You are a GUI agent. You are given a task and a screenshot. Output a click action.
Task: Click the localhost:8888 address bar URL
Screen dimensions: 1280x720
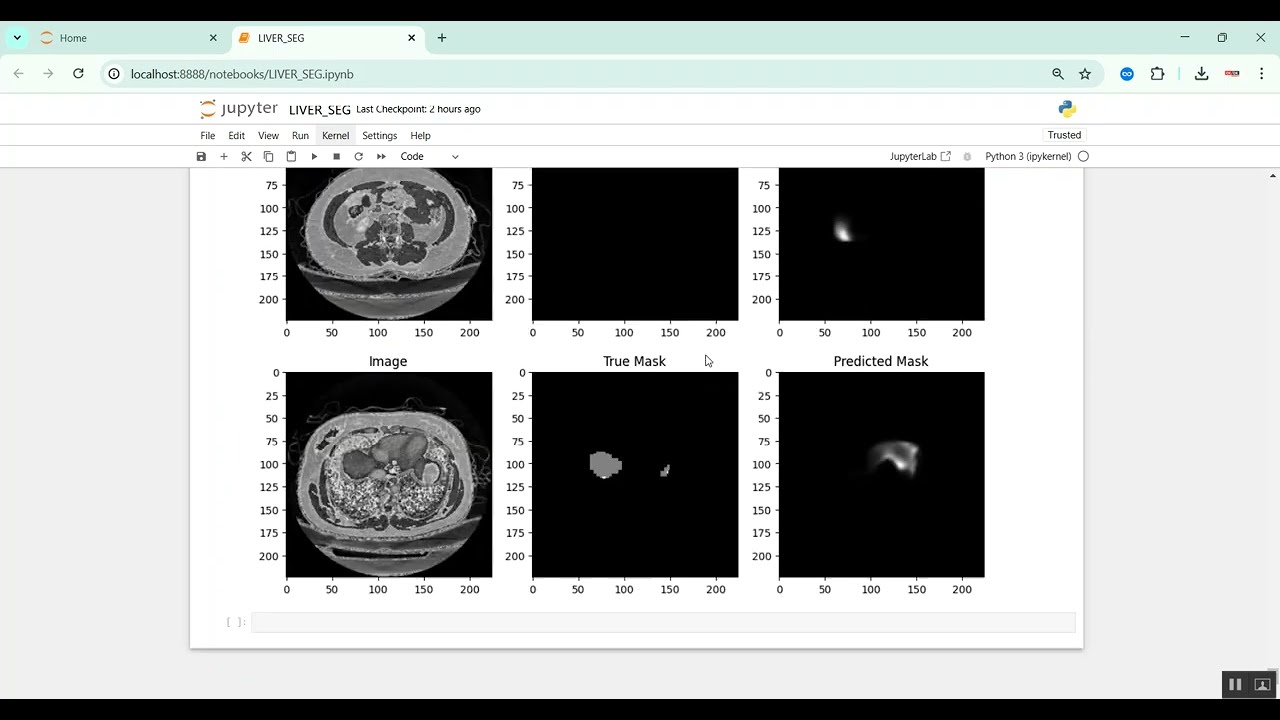coord(242,74)
